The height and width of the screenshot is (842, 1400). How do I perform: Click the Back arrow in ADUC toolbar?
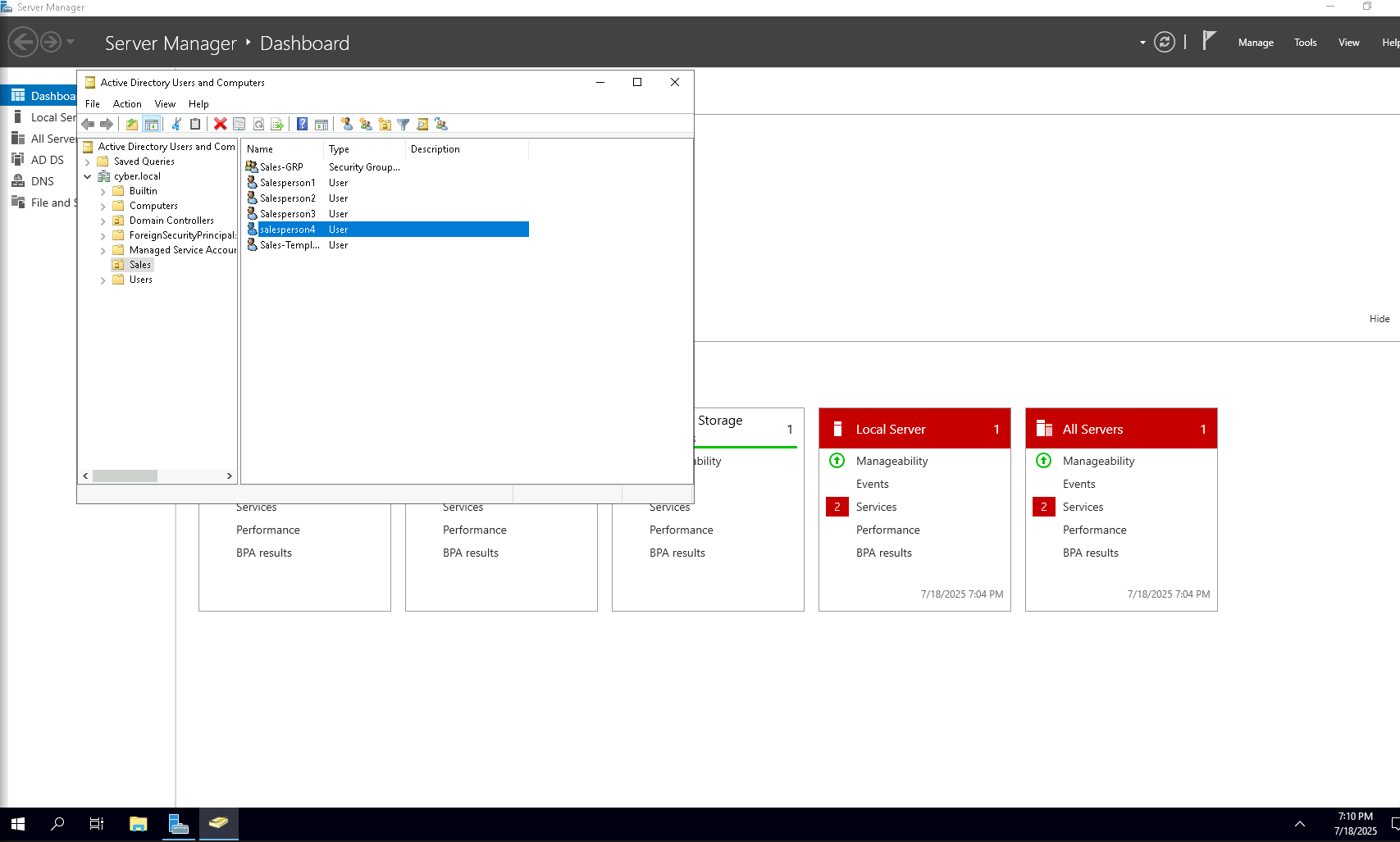(x=88, y=124)
